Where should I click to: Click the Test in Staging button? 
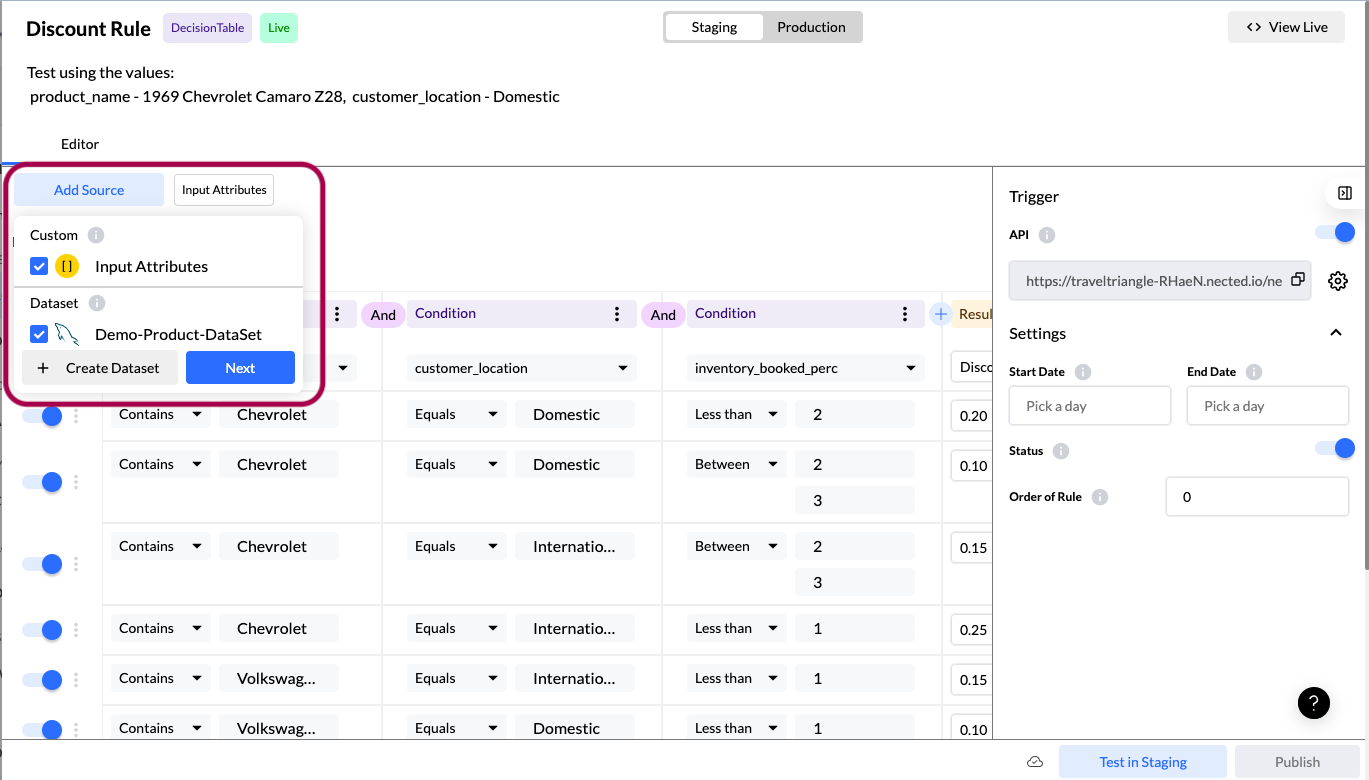tap(1142, 762)
